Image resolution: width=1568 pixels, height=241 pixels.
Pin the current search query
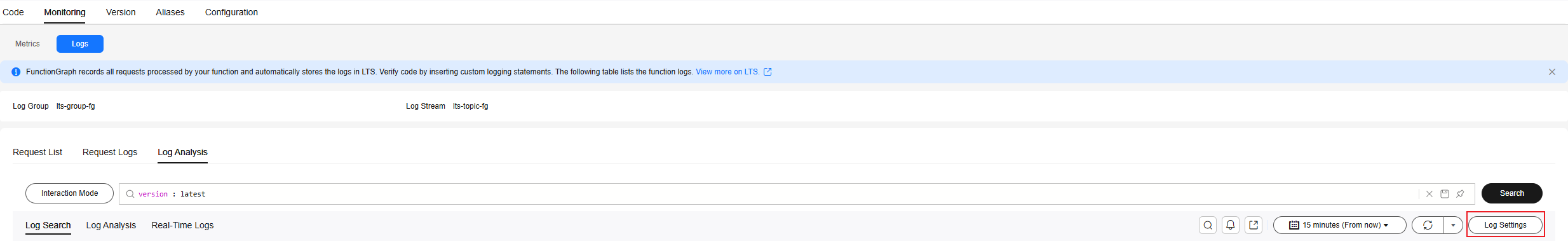(1460, 194)
